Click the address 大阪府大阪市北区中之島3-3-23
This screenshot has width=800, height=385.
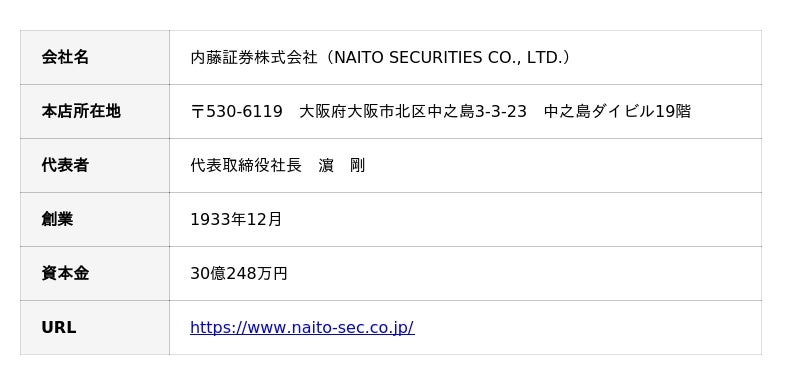pyautogui.click(x=413, y=111)
